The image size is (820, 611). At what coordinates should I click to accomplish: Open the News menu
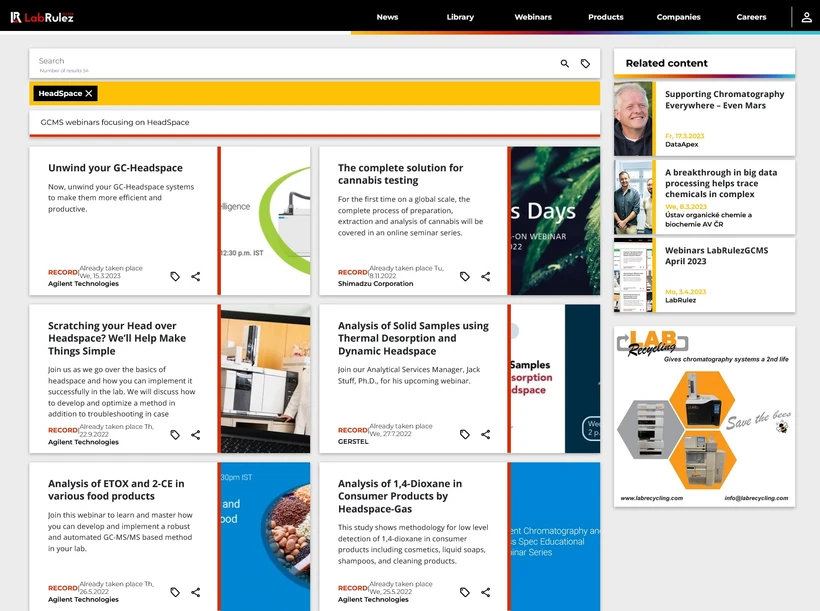pos(388,17)
